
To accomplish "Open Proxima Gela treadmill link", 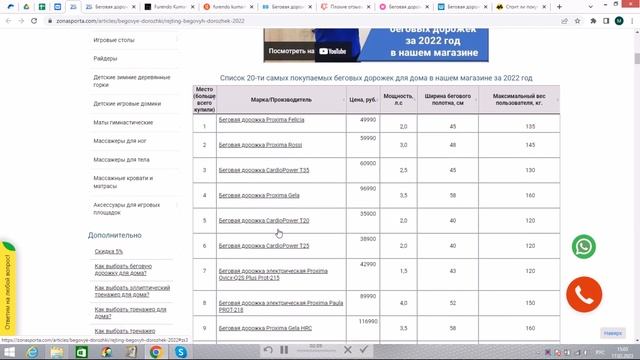I will pos(259,196).
